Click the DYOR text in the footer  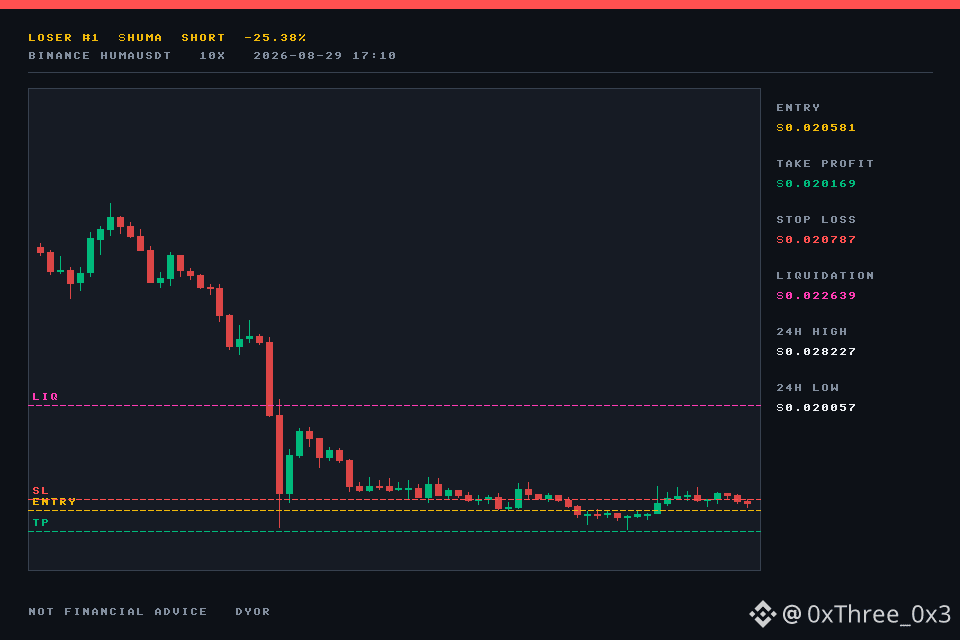tap(253, 612)
